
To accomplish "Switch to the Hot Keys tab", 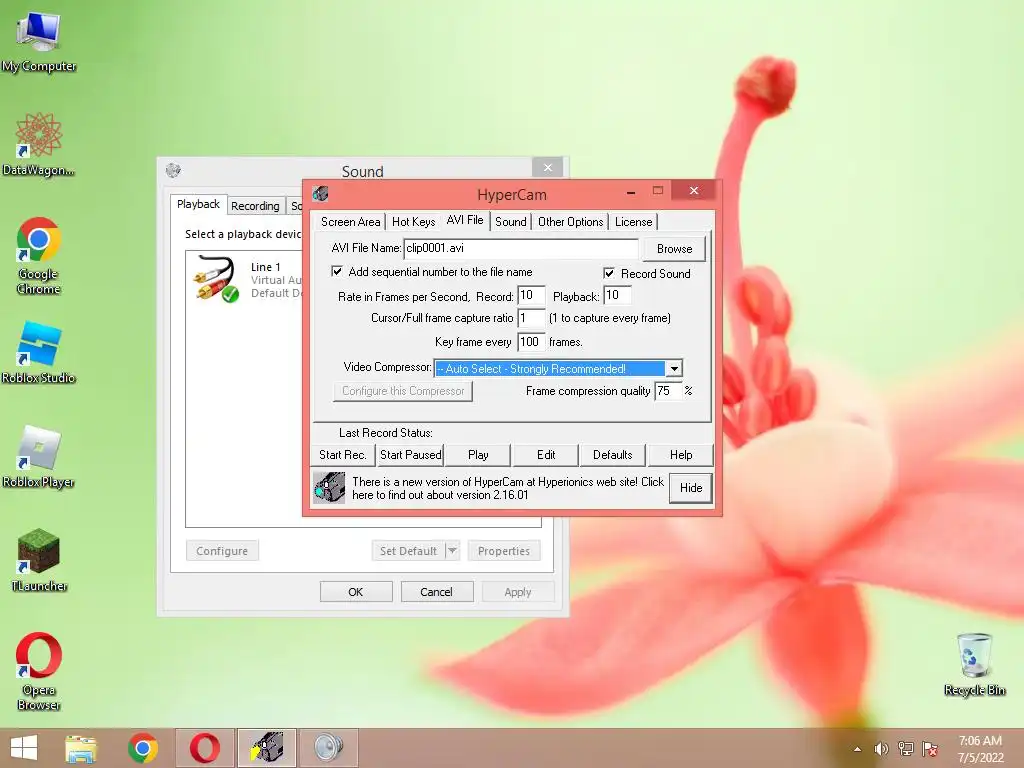I will [413, 222].
